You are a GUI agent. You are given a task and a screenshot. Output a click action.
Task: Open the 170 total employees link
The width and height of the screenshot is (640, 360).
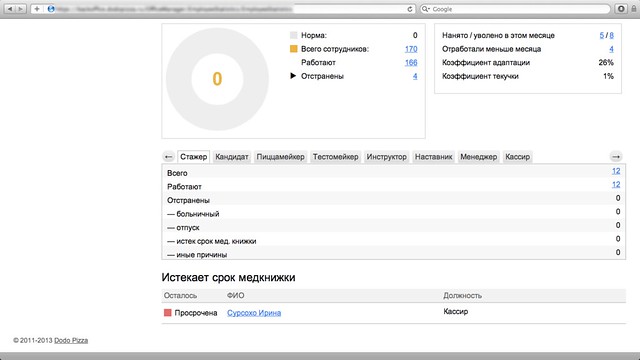[x=411, y=49]
